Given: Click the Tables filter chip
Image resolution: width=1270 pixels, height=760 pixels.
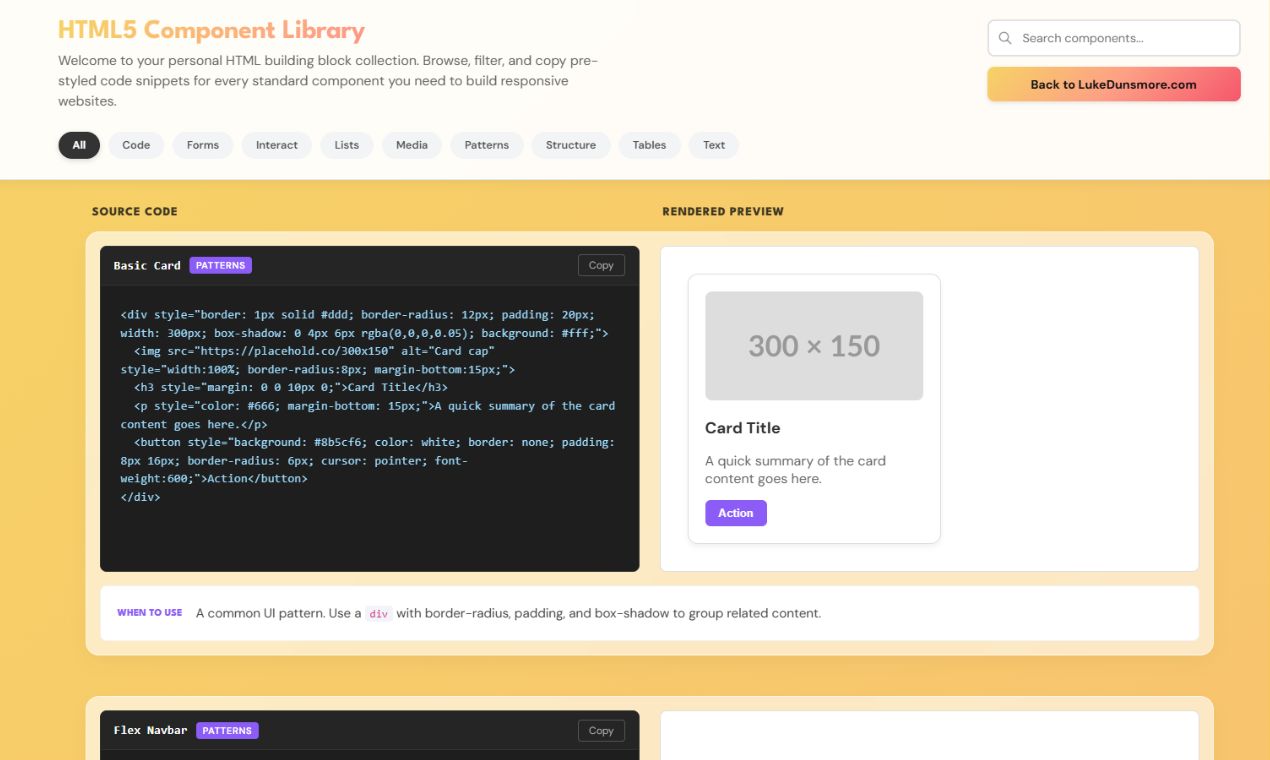Looking at the screenshot, I should pyautogui.click(x=648, y=145).
